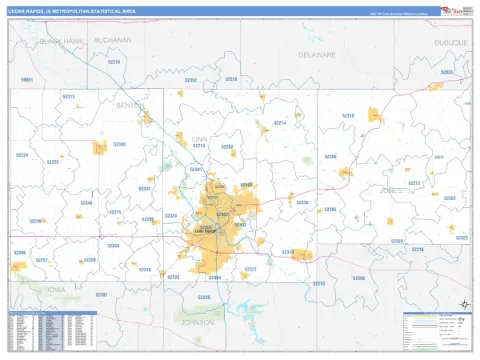480x360 pixels.
Task: Click ZIP code 52349 label
Action: [120, 144]
